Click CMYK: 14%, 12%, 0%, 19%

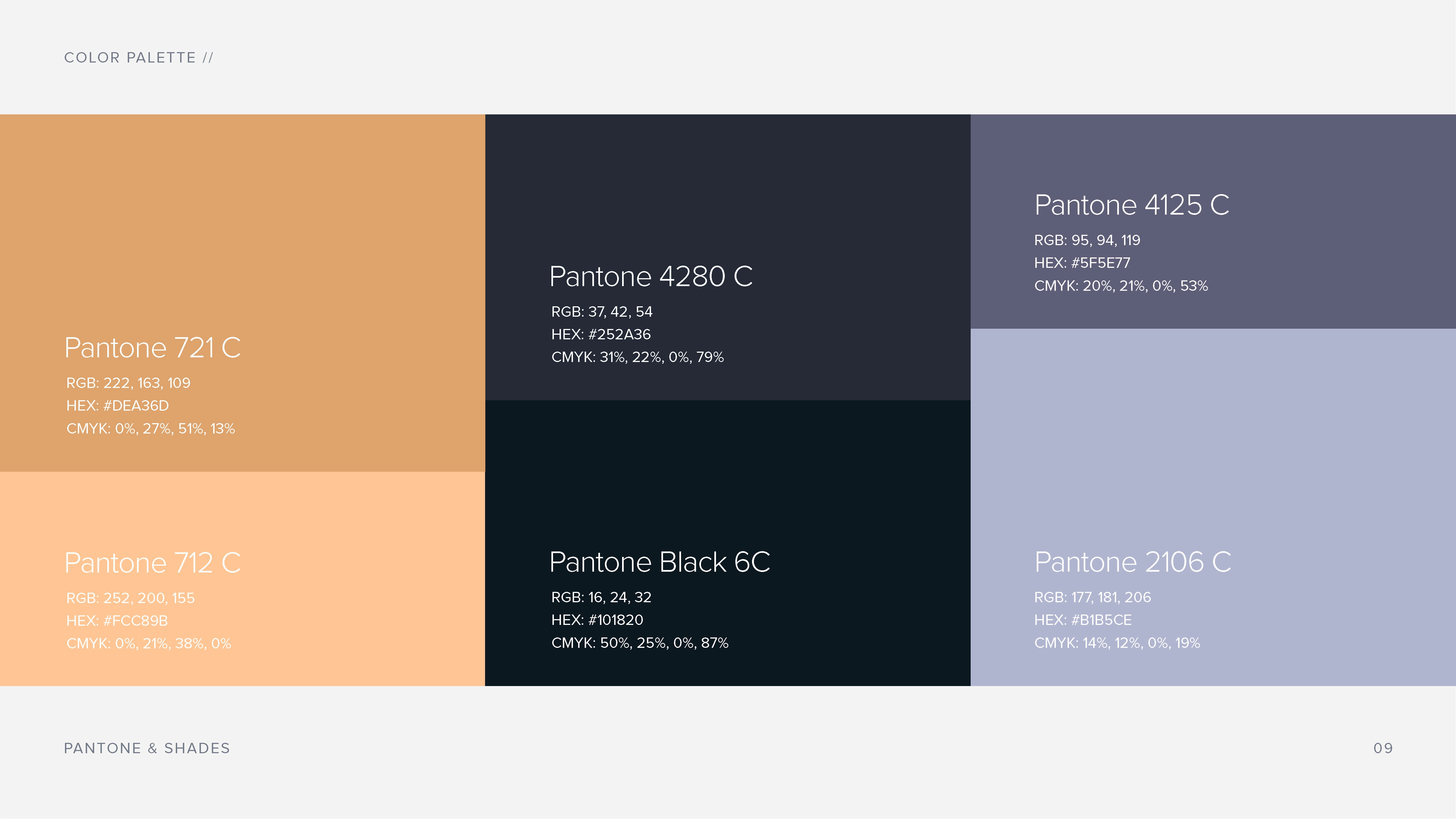[1118, 643]
